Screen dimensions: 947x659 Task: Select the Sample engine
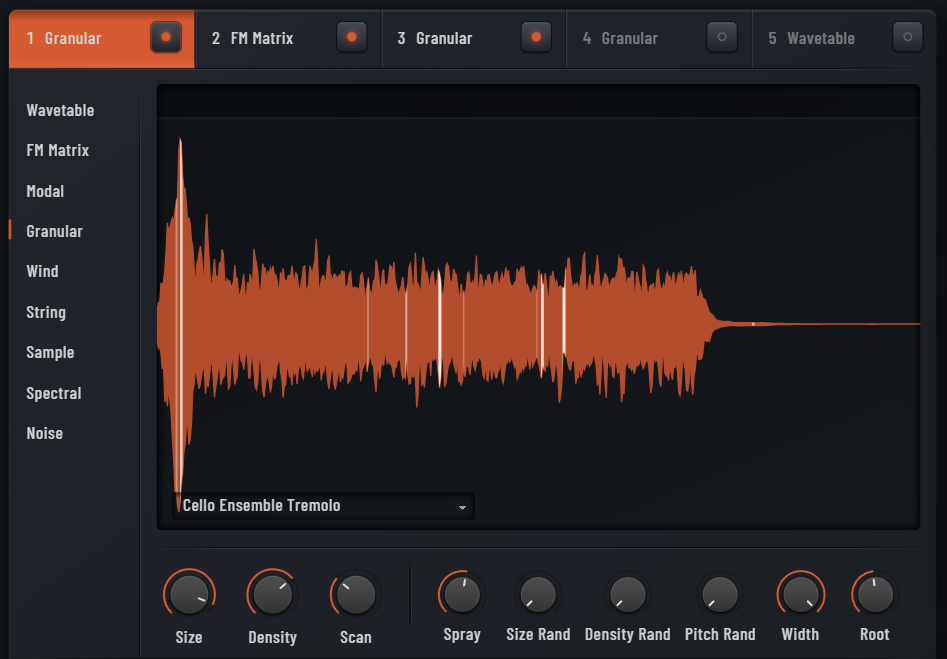pos(50,352)
